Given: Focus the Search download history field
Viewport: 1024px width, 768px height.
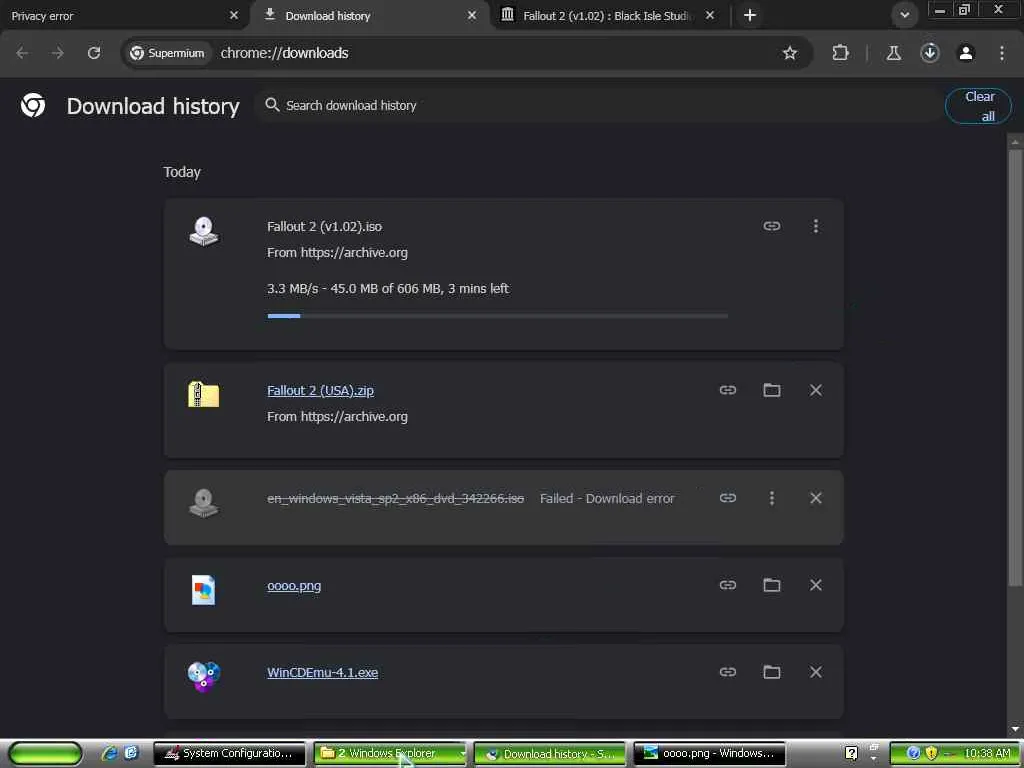Looking at the screenshot, I should [x=598, y=105].
